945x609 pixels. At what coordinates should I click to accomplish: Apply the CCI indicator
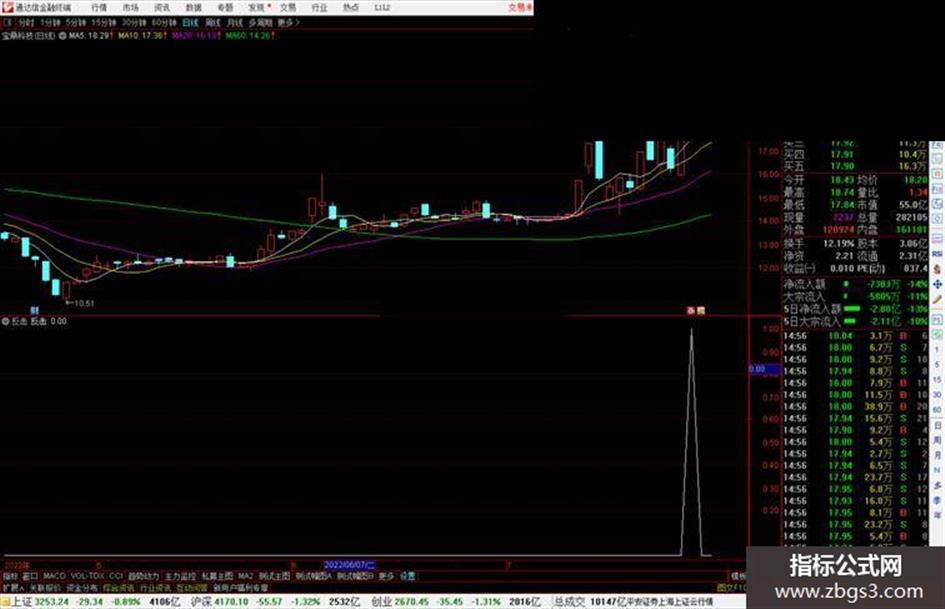(116, 576)
